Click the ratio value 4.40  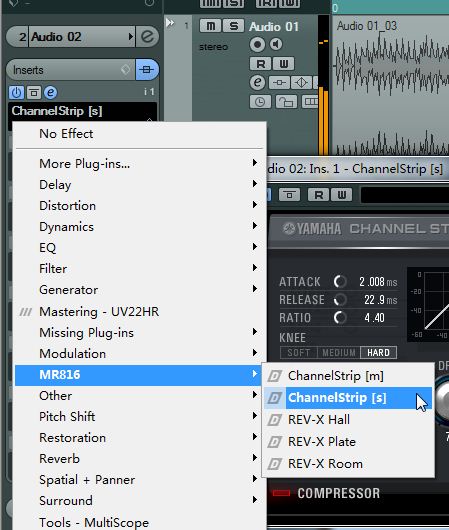(374, 318)
